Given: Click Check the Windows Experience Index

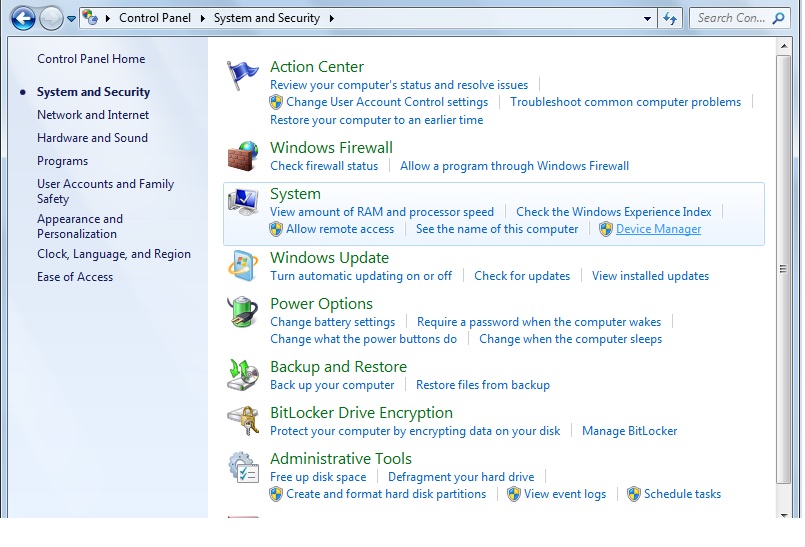Looking at the screenshot, I should coord(614,212).
